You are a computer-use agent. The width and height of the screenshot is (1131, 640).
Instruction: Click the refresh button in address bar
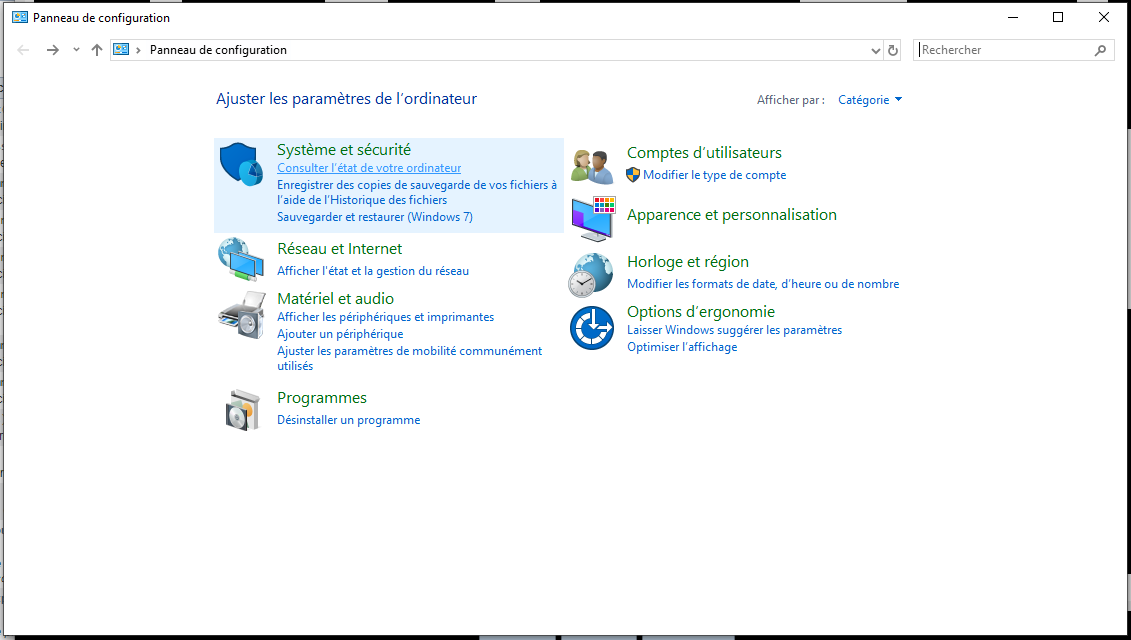[893, 50]
